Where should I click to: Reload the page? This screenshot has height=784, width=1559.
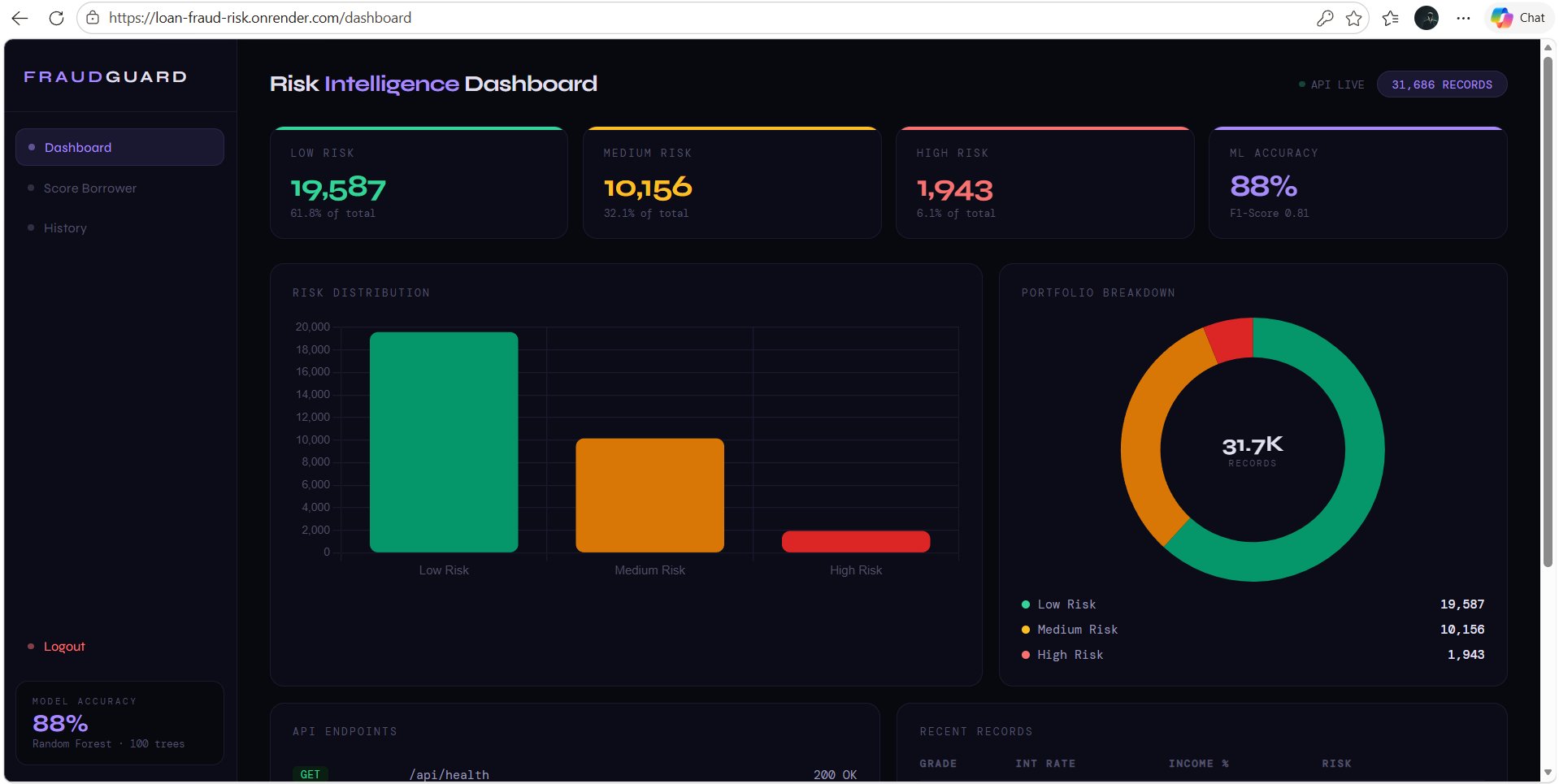[x=56, y=17]
